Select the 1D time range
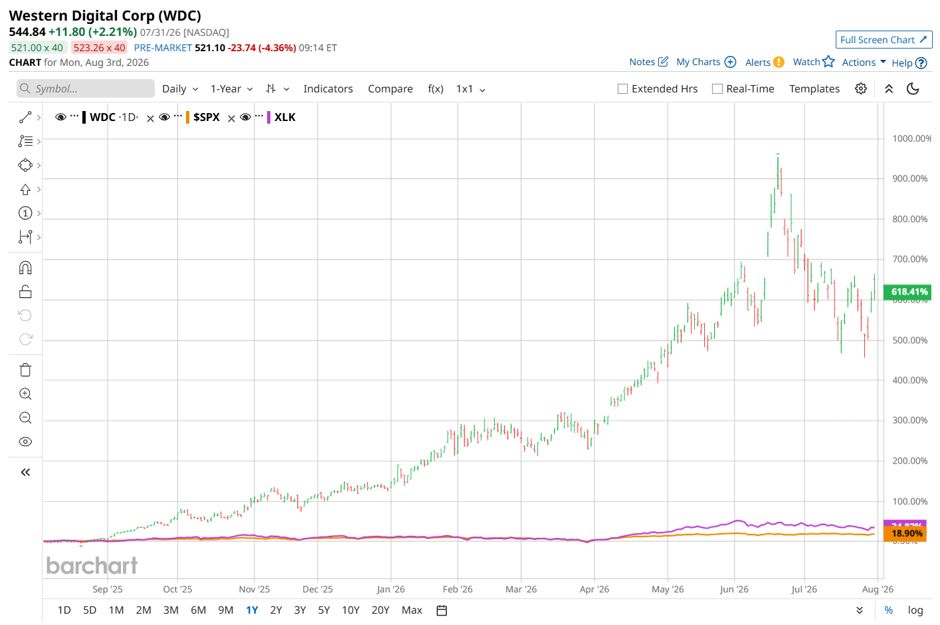940x625 pixels. [x=64, y=611]
